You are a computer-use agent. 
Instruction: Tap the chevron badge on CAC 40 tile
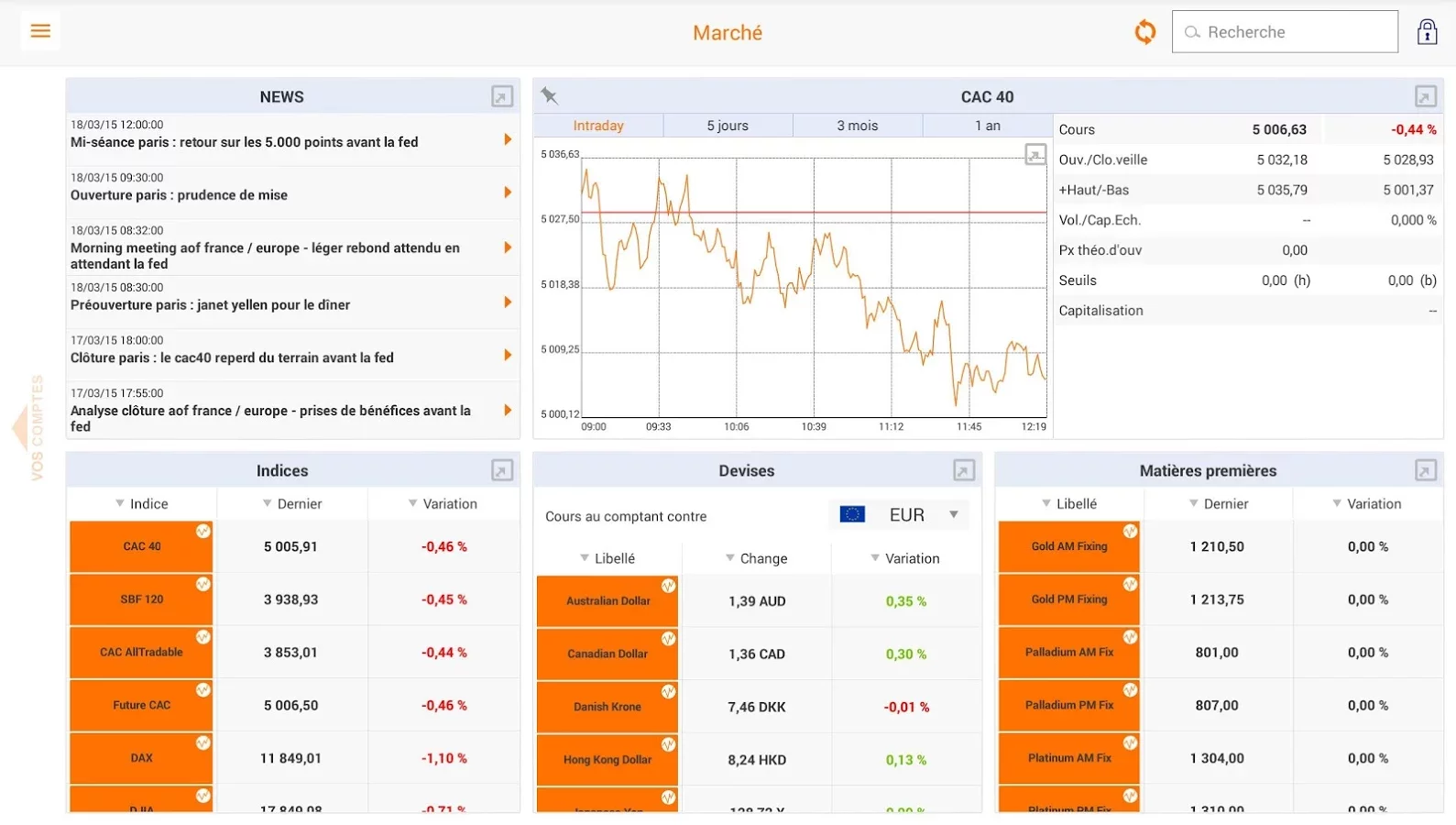click(203, 531)
